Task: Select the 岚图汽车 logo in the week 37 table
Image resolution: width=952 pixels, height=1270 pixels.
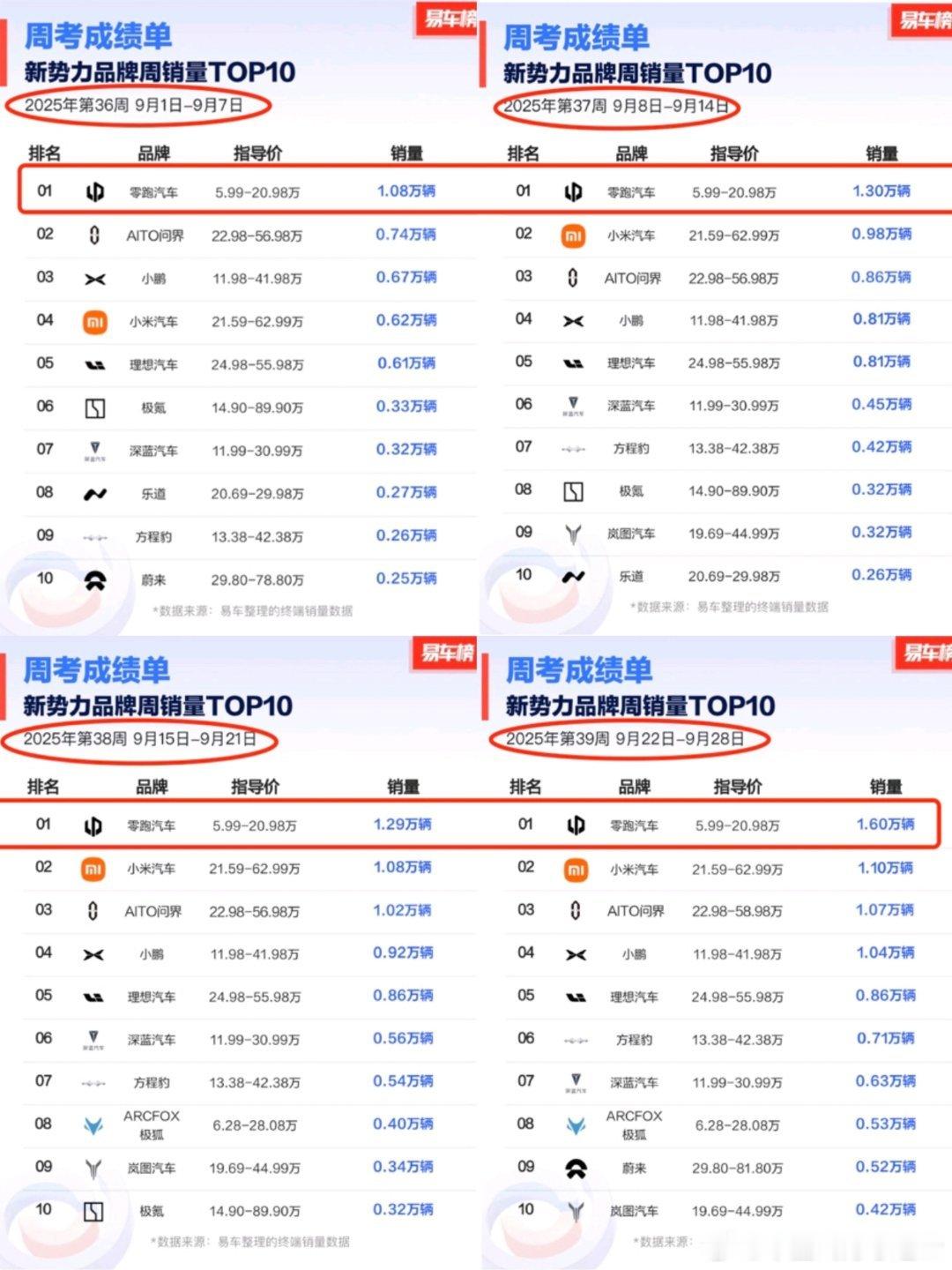Action: 573,534
